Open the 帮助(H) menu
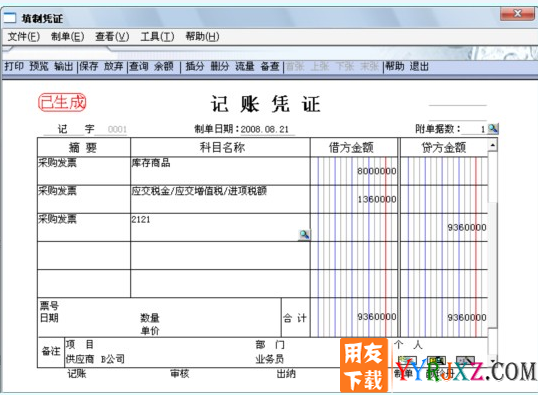Viewport: 538px width, 395px height. point(202,36)
